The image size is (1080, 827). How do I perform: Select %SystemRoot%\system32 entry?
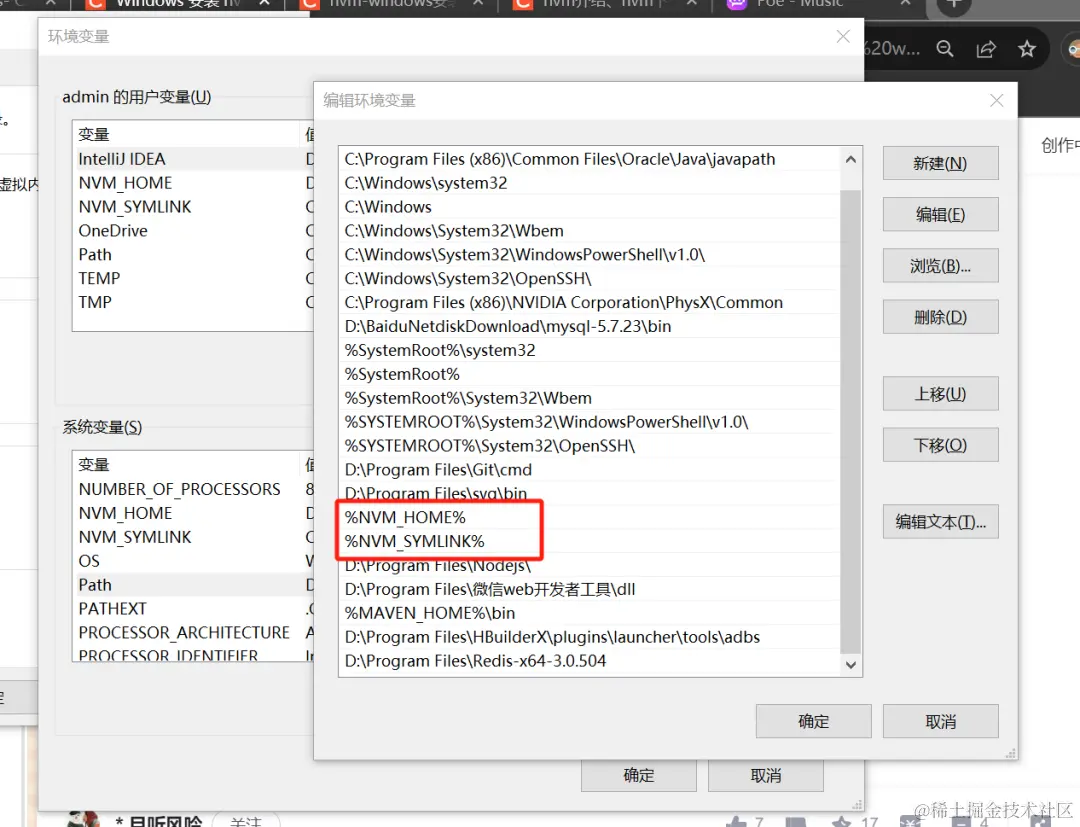point(590,350)
